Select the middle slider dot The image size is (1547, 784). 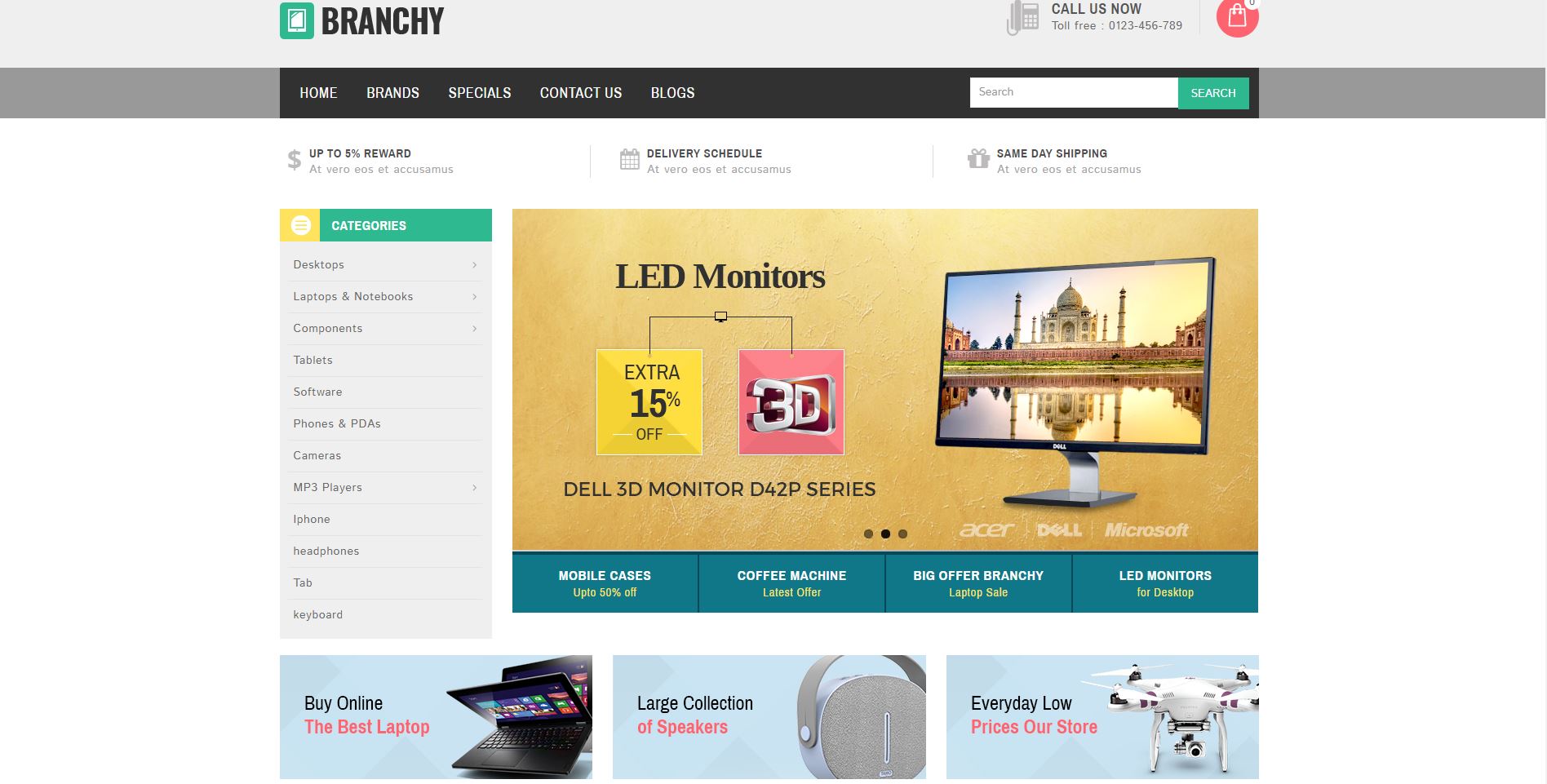click(x=885, y=534)
